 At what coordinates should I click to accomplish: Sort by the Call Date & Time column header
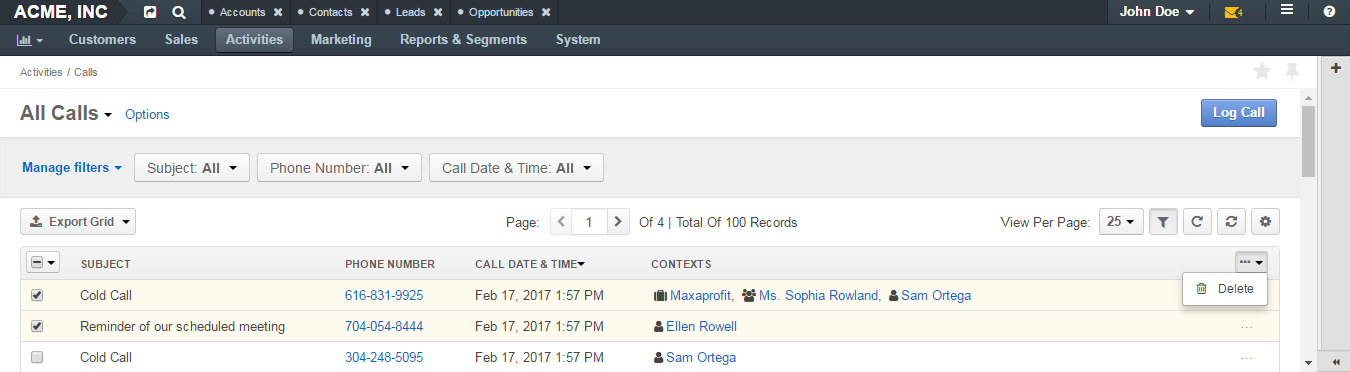coord(530,264)
